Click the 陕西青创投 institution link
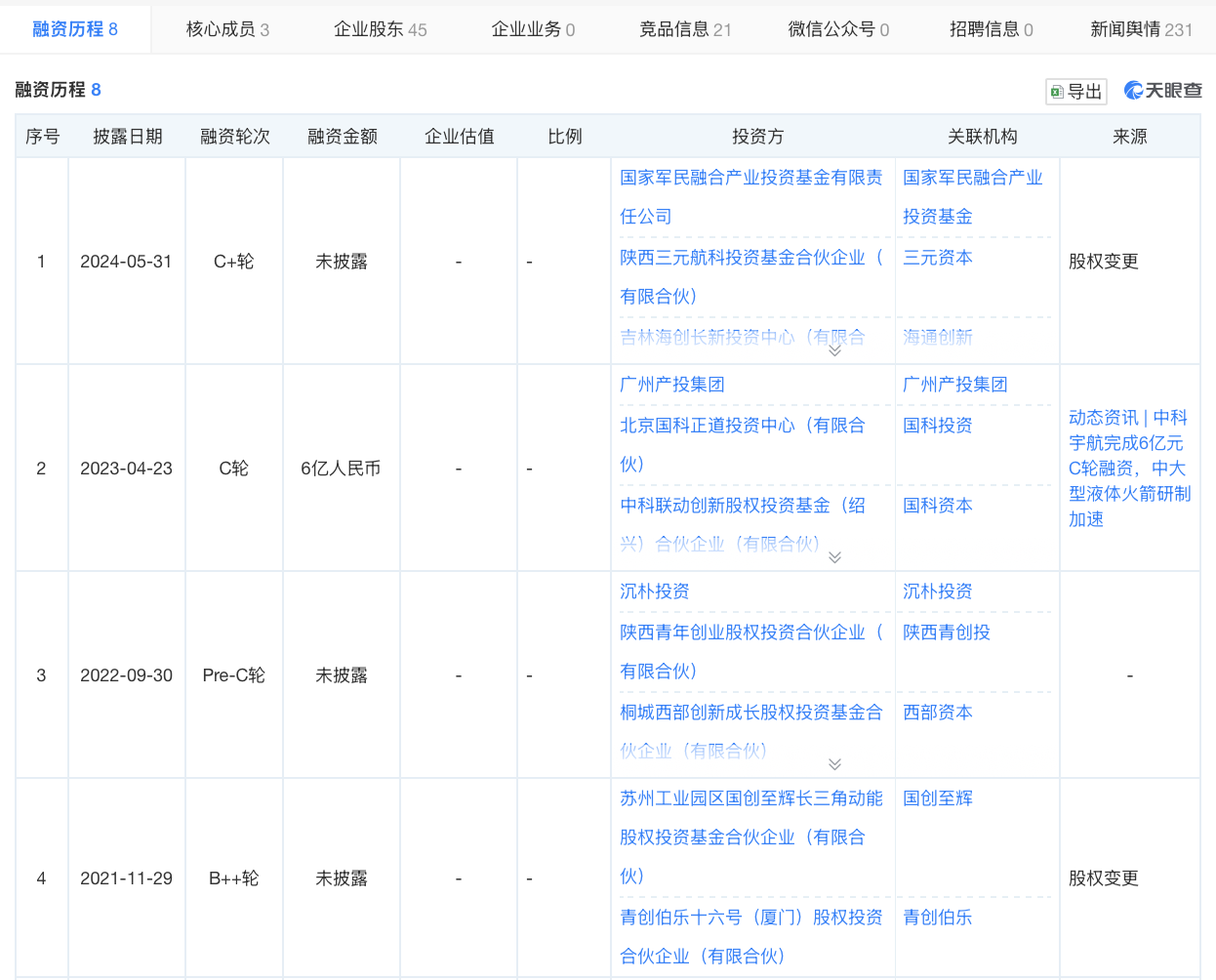The height and width of the screenshot is (980, 1216). [x=946, y=633]
